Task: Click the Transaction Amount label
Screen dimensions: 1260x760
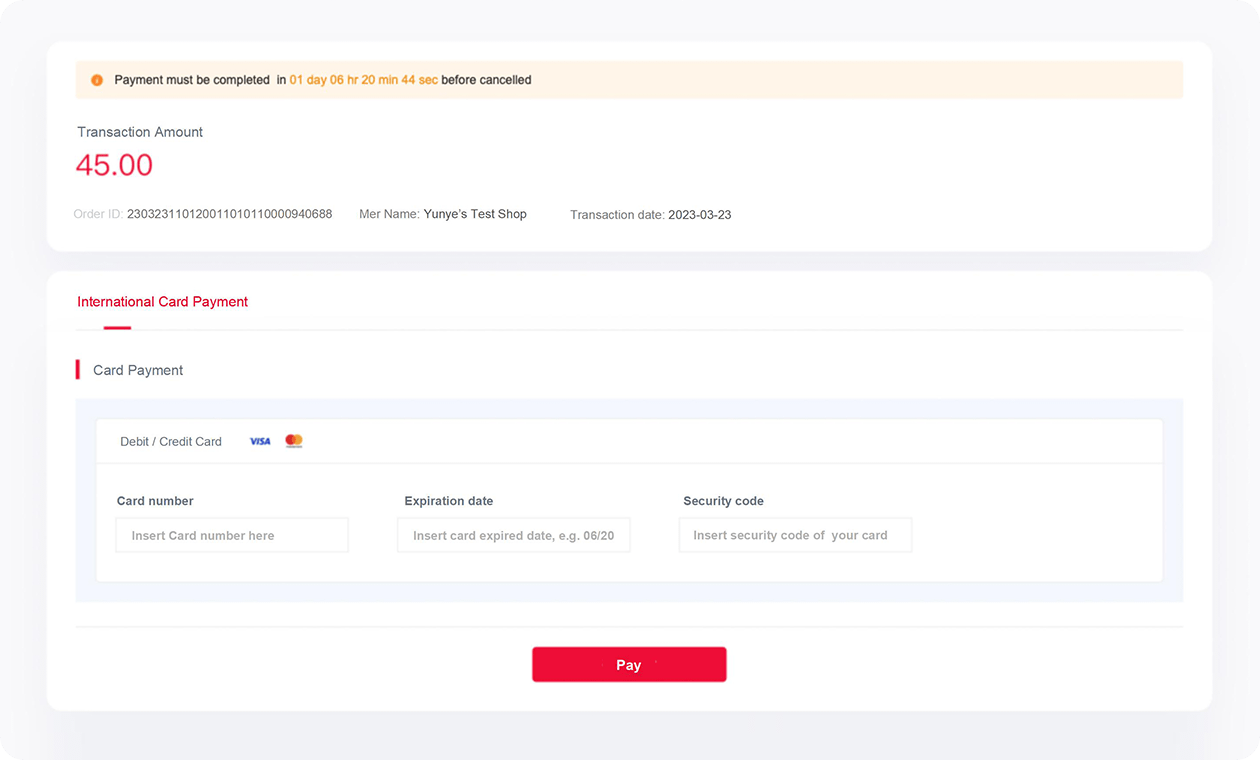Action: [x=140, y=132]
